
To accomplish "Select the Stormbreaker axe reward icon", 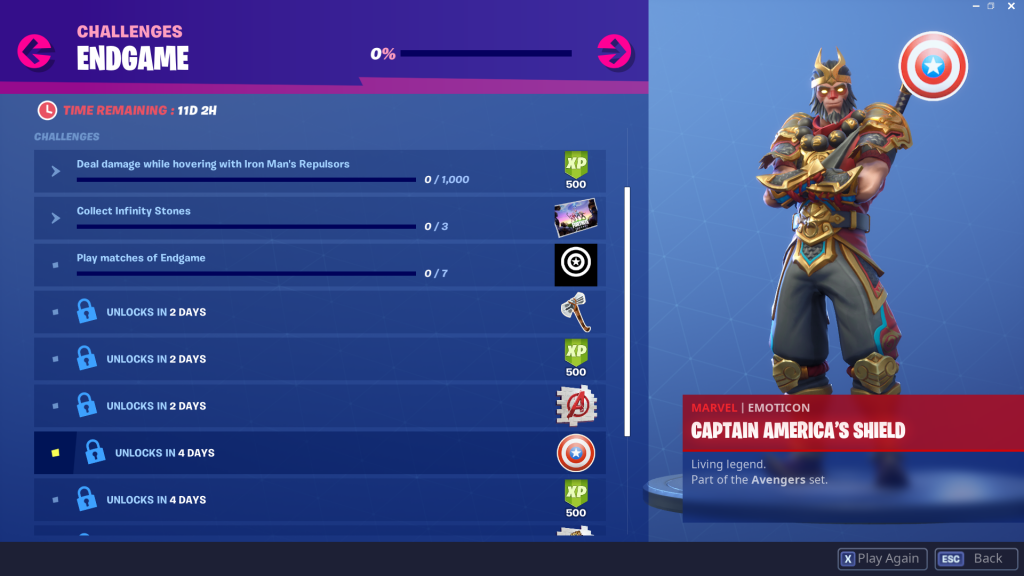I will (x=575, y=312).
